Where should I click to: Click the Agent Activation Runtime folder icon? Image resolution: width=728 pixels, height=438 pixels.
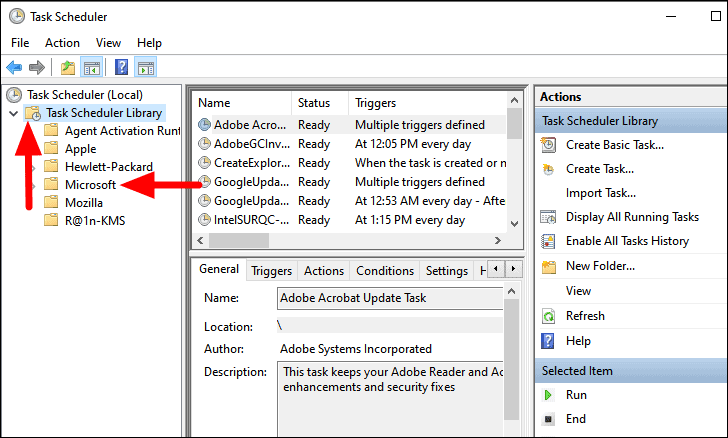click(51, 130)
